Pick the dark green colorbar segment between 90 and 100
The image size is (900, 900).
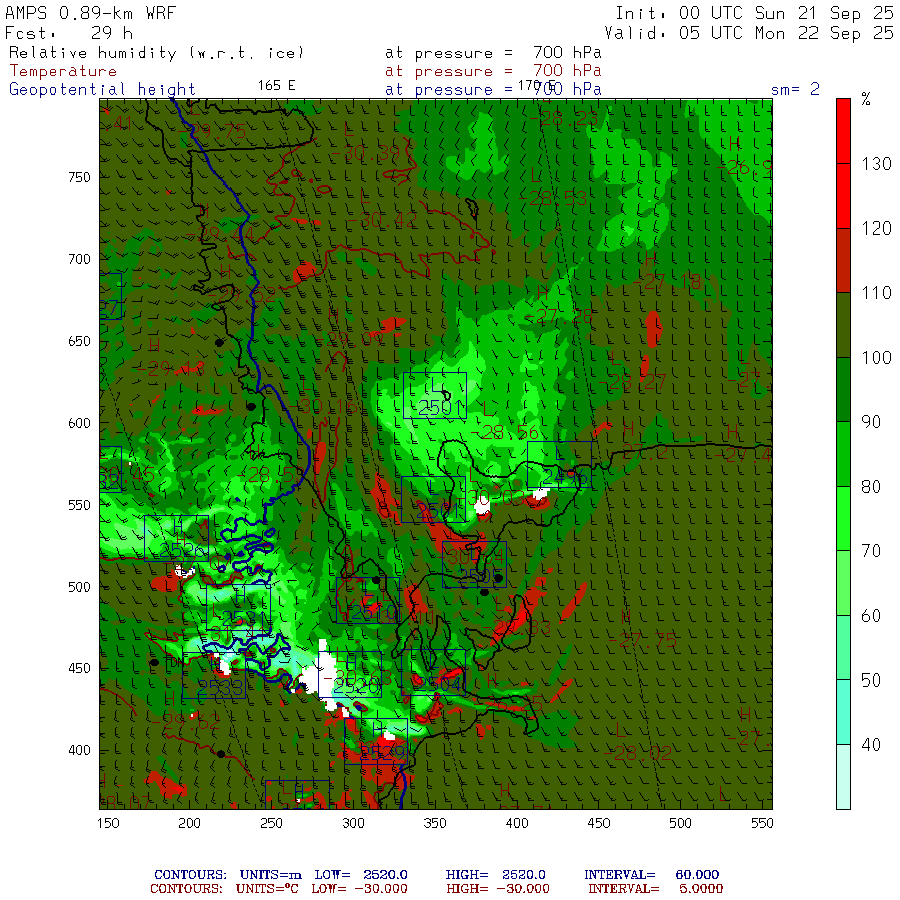coord(843,390)
